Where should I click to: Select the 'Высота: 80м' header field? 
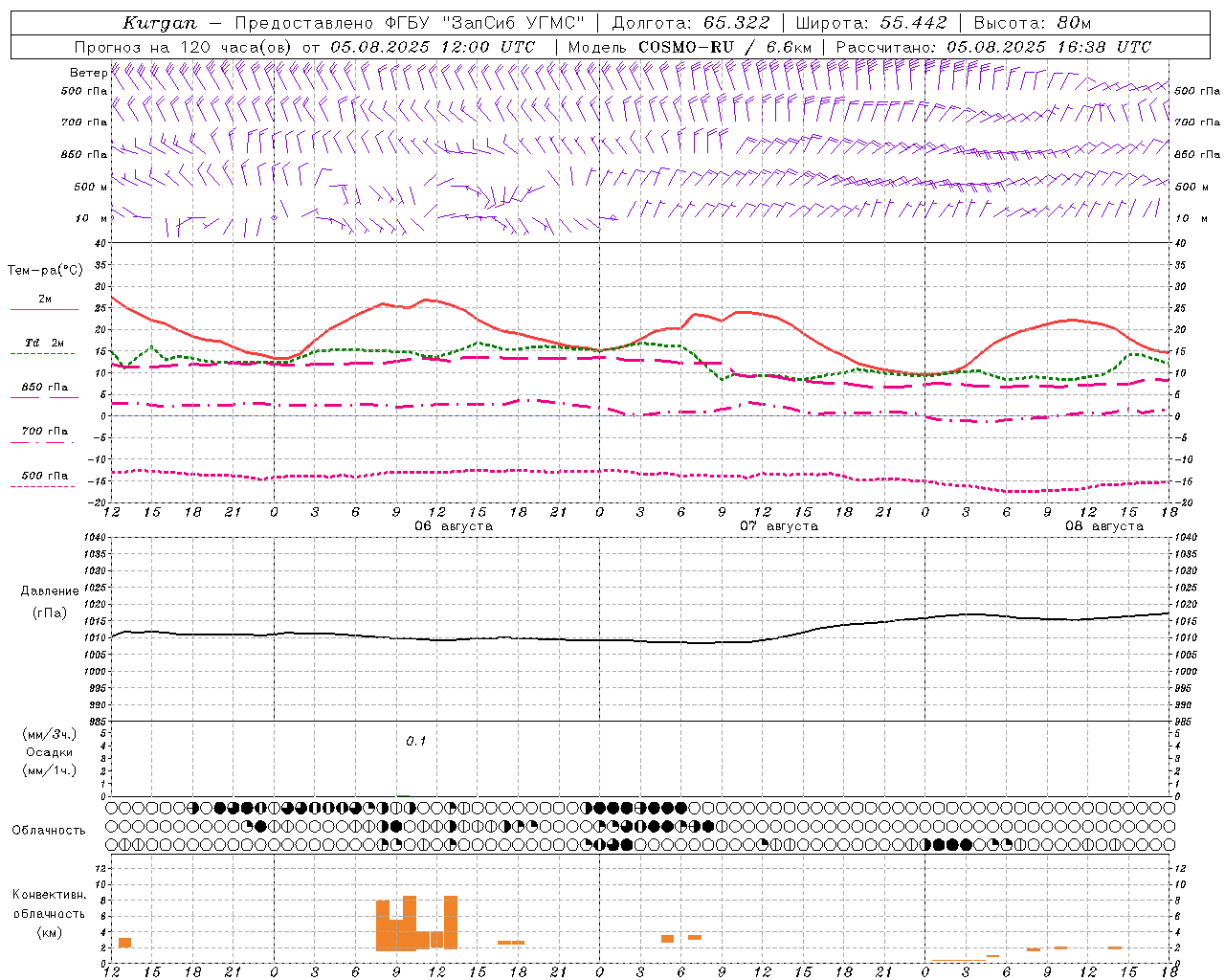(x=1033, y=23)
